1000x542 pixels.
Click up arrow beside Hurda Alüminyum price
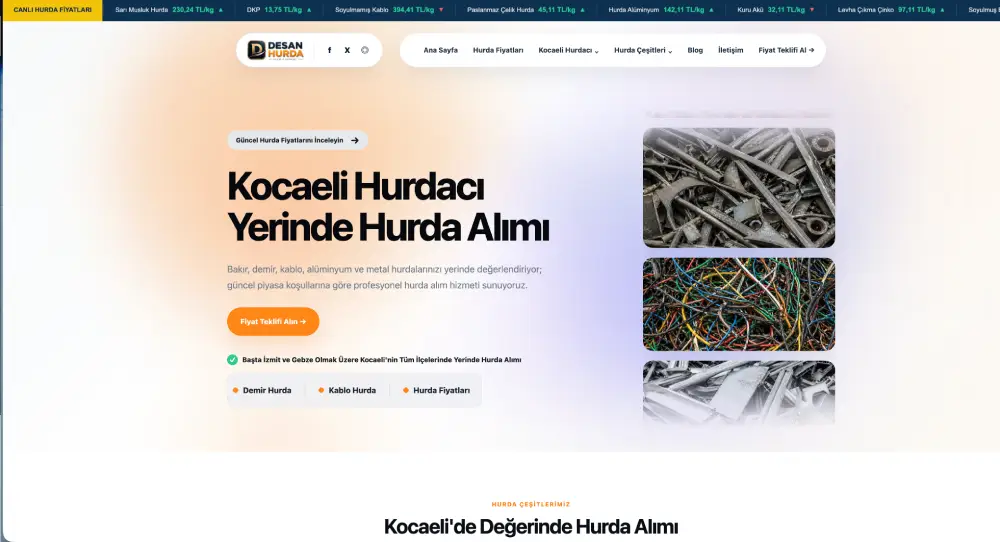(711, 10)
